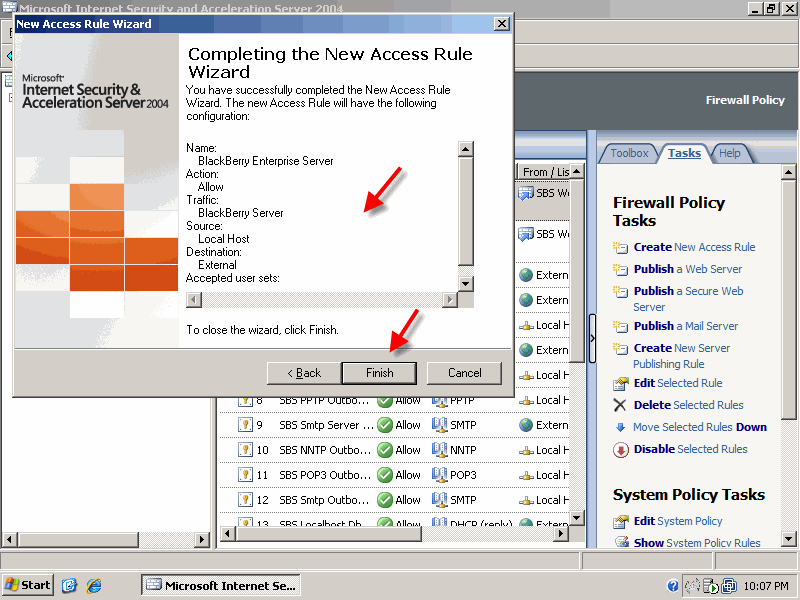Launch Internet Explorer from quick launch
Image resolution: width=800 pixels, height=600 pixels.
94,585
